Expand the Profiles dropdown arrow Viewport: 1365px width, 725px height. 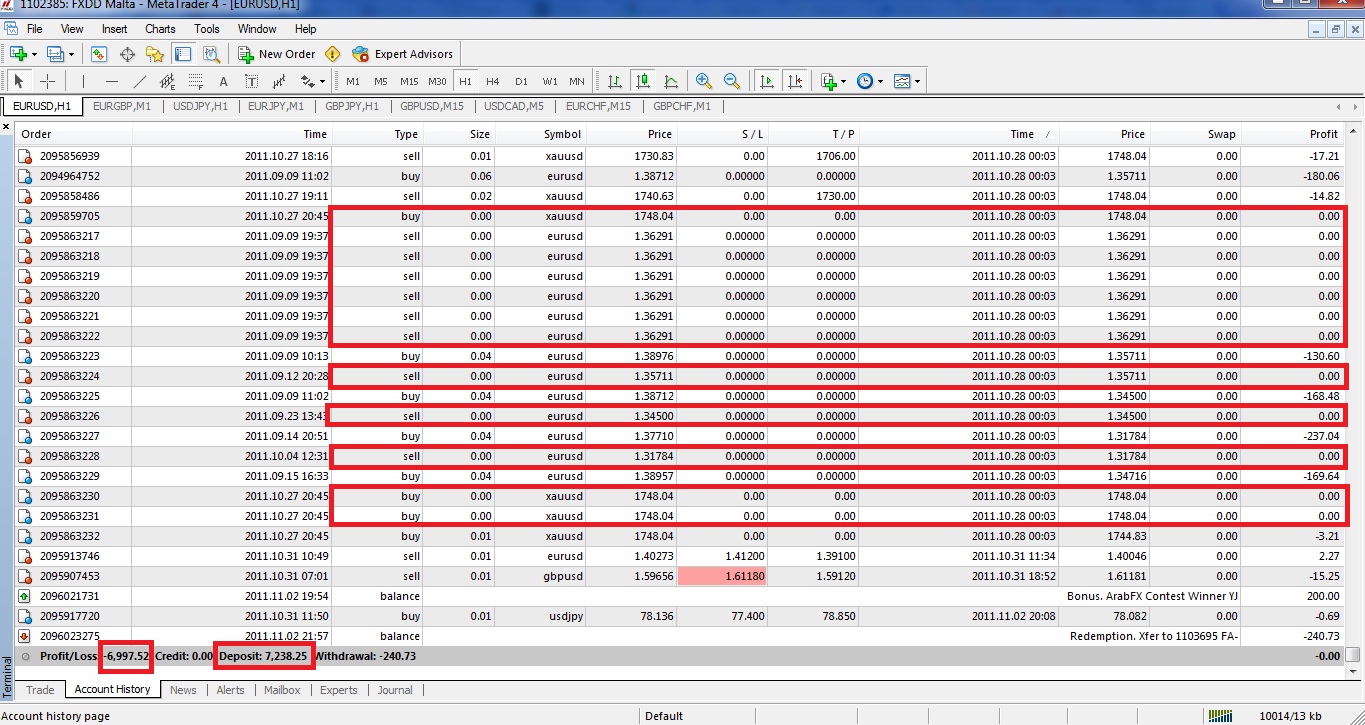pos(71,54)
